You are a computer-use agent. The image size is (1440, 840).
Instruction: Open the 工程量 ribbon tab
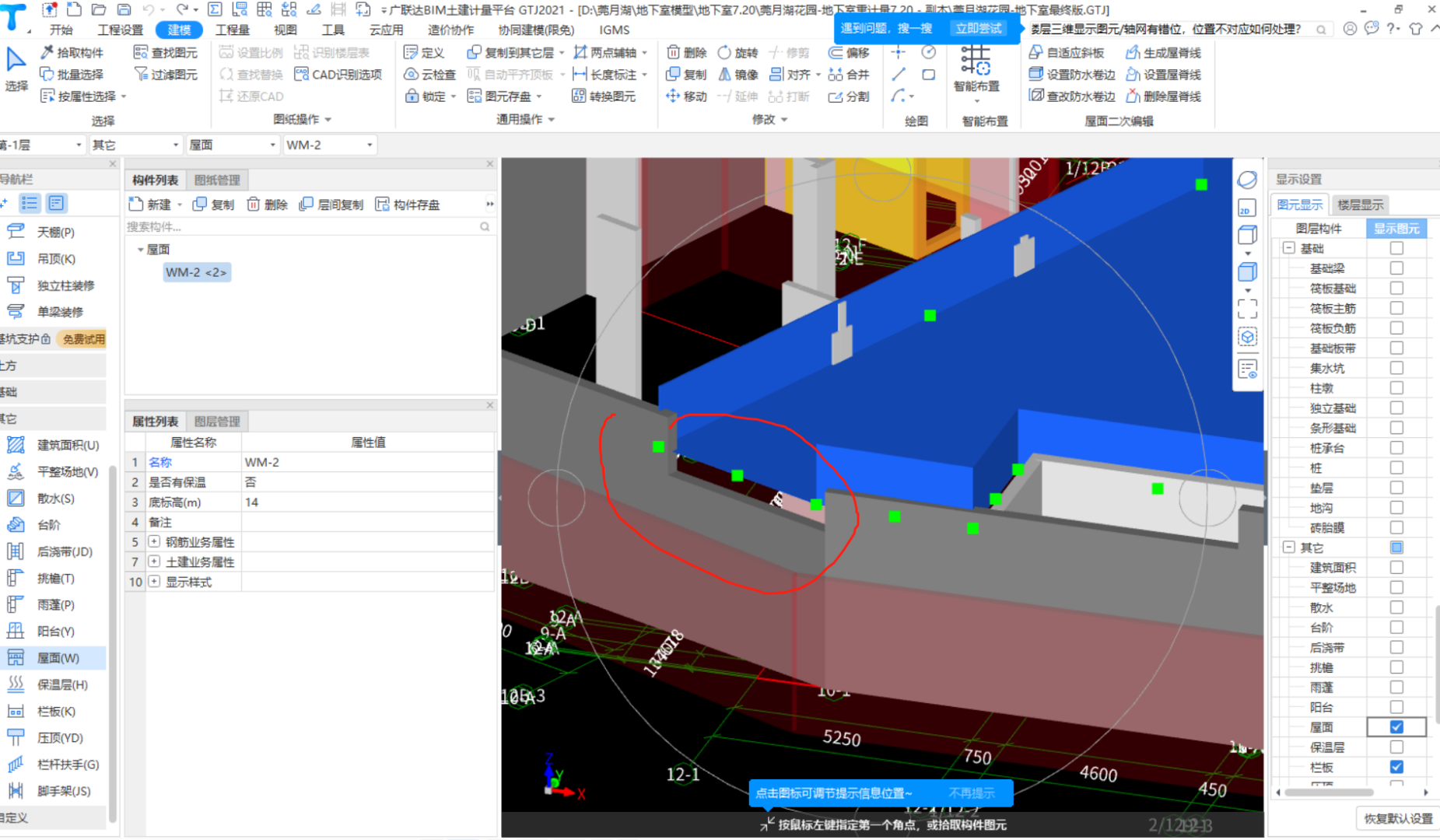coord(232,30)
